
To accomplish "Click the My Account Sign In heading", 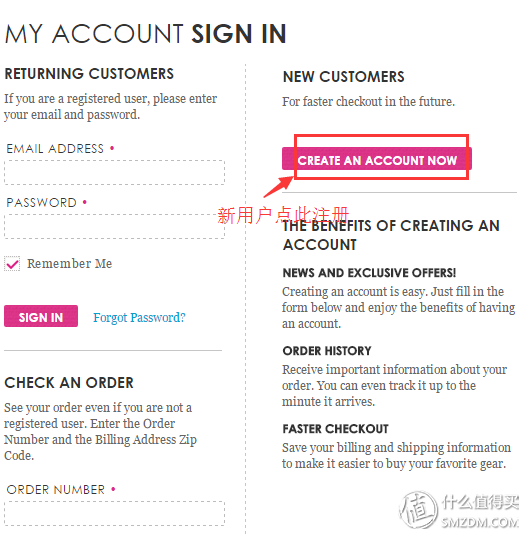I will coord(146,34).
